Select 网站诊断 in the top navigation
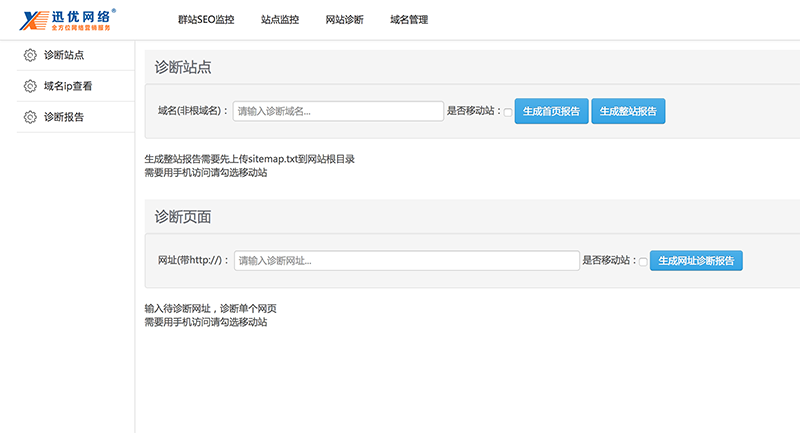The image size is (800, 433). 345,19
